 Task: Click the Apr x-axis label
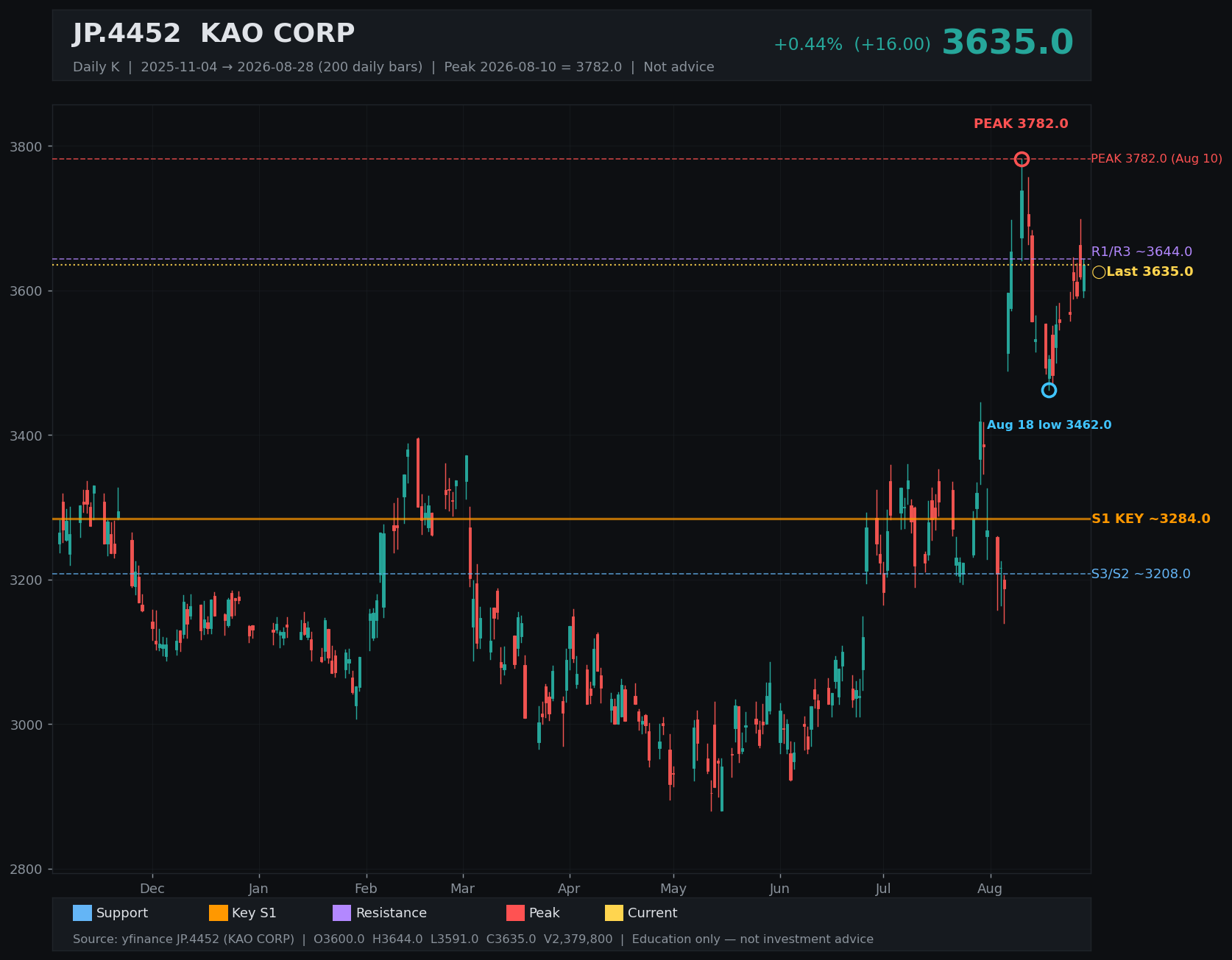569,889
